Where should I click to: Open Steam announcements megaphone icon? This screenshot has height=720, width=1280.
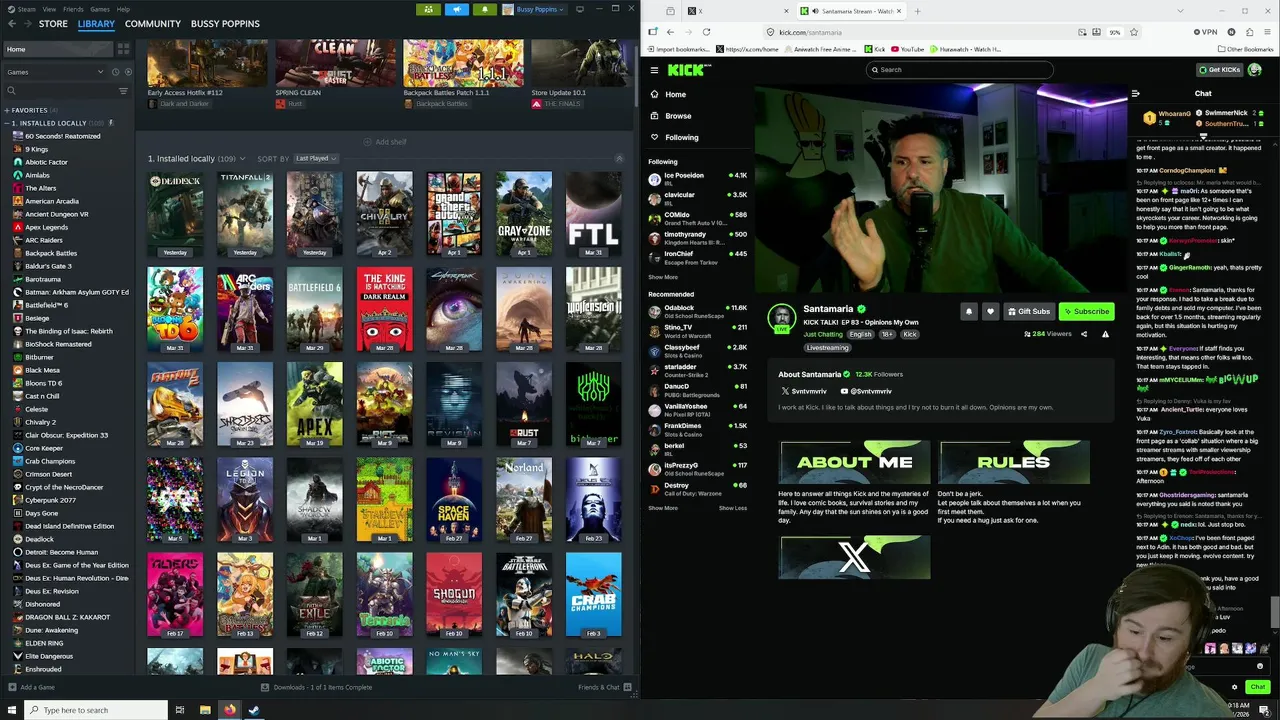[457, 9]
